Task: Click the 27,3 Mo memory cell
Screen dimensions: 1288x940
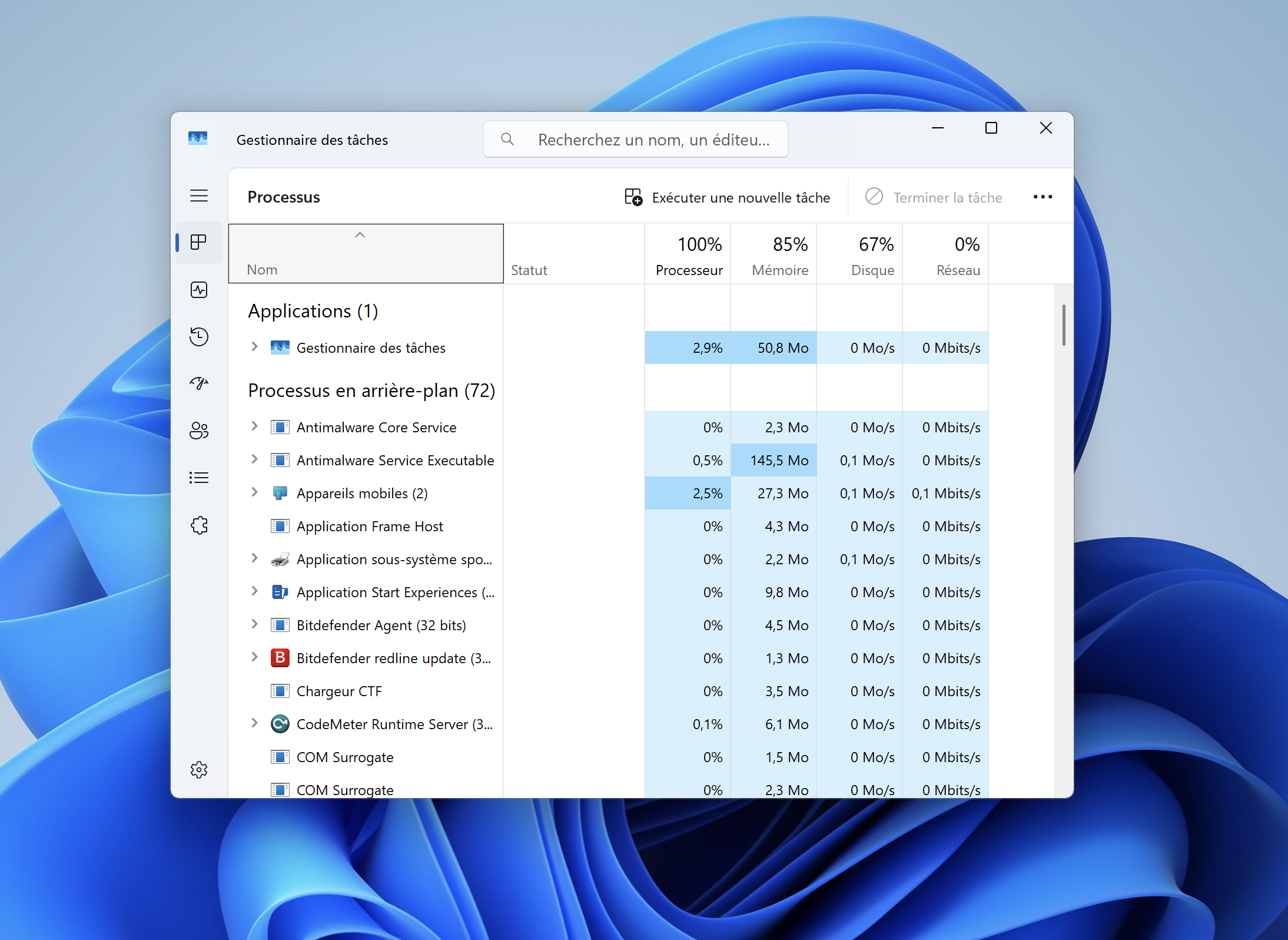Action: click(x=774, y=493)
